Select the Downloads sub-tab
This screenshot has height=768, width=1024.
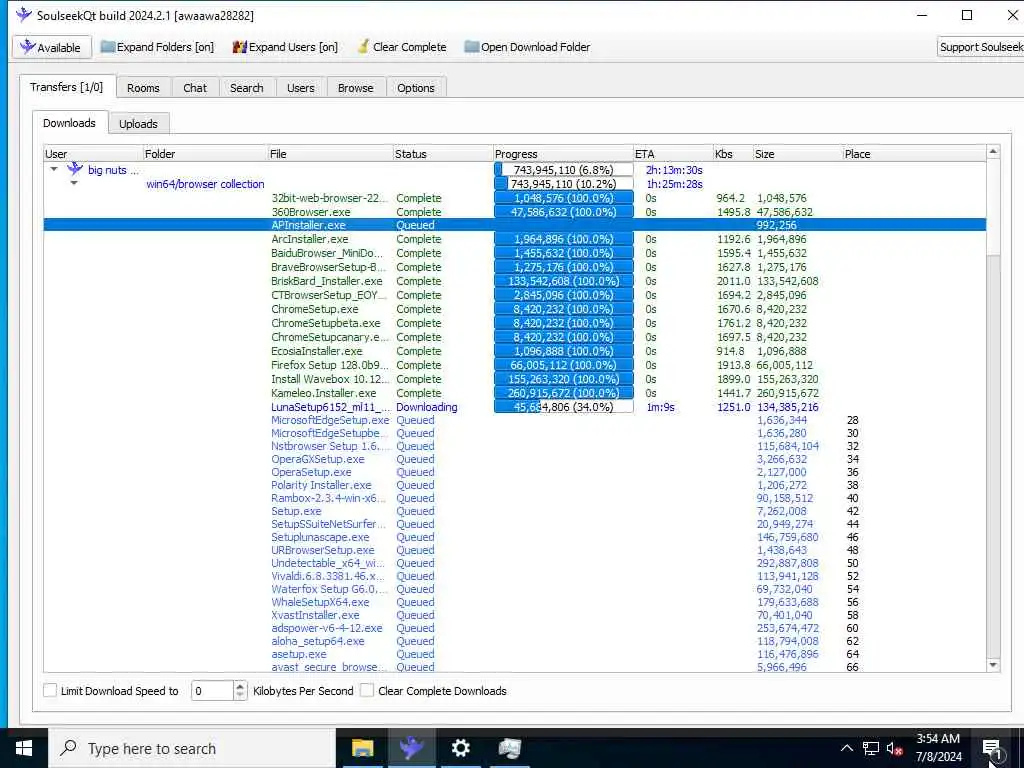click(69, 123)
